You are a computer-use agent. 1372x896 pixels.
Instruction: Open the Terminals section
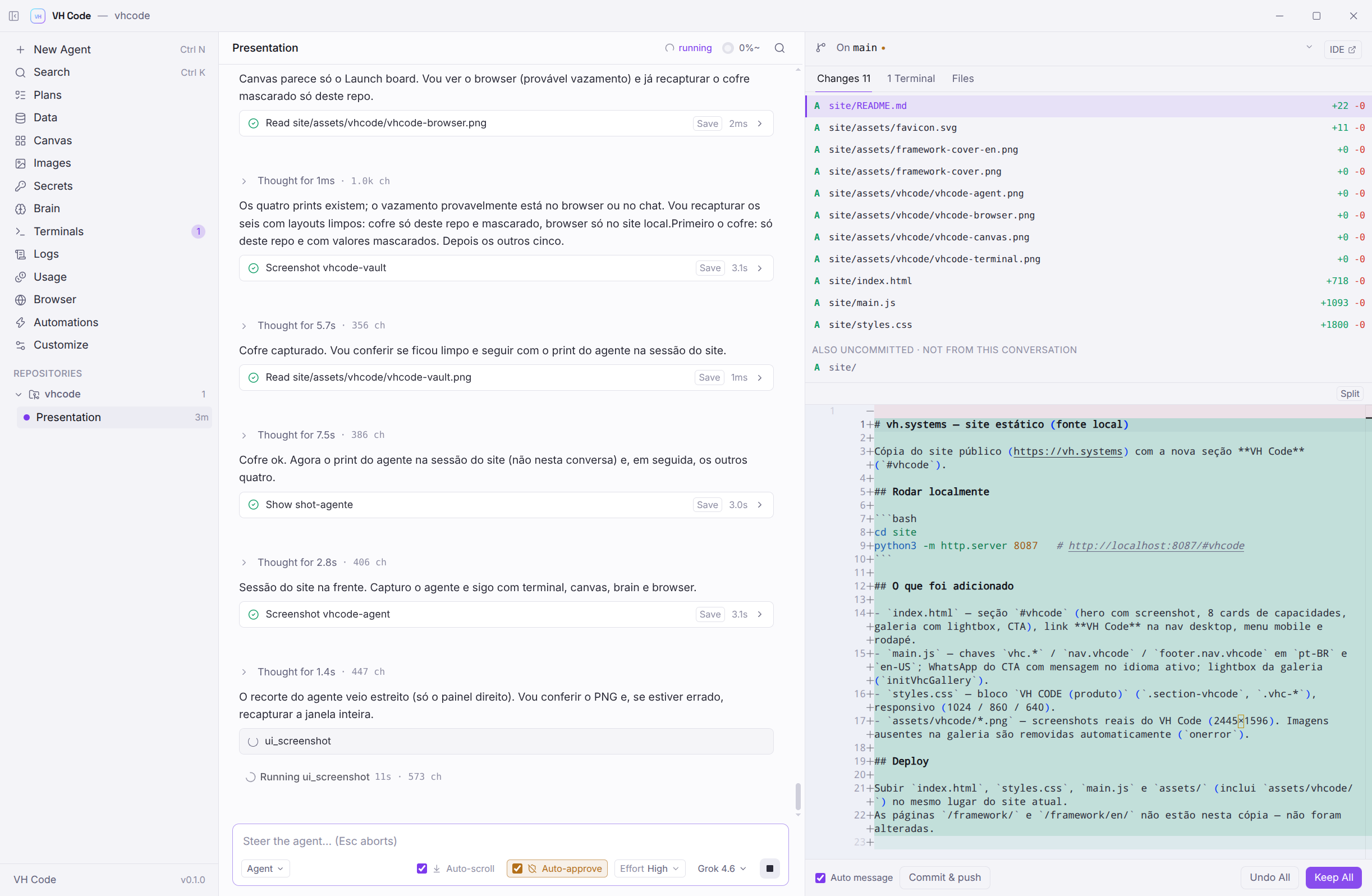[x=109, y=231]
